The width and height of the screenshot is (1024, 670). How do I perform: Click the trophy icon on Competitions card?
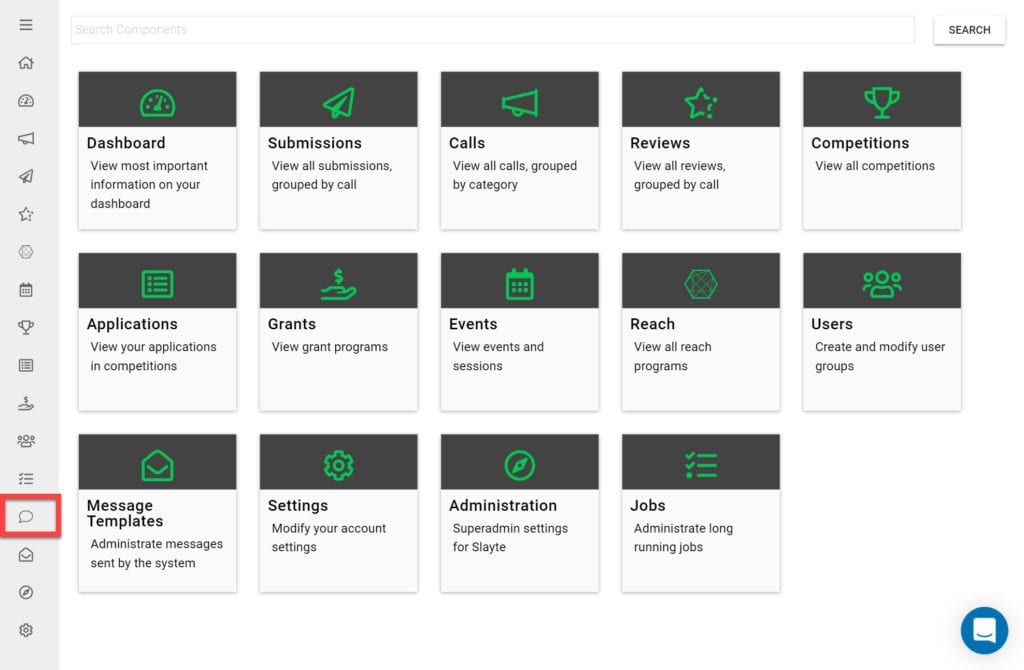tap(882, 103)
